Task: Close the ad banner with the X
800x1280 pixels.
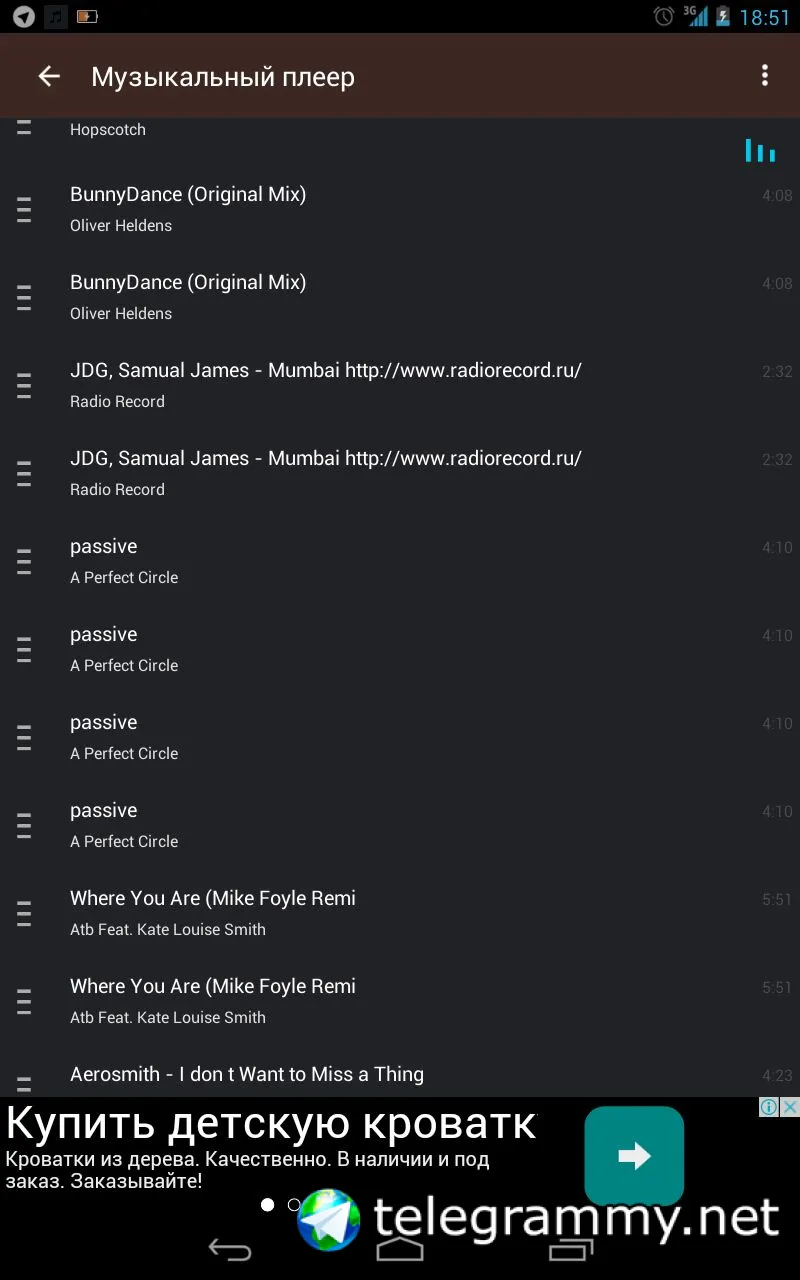Action: click(790, 1107)
